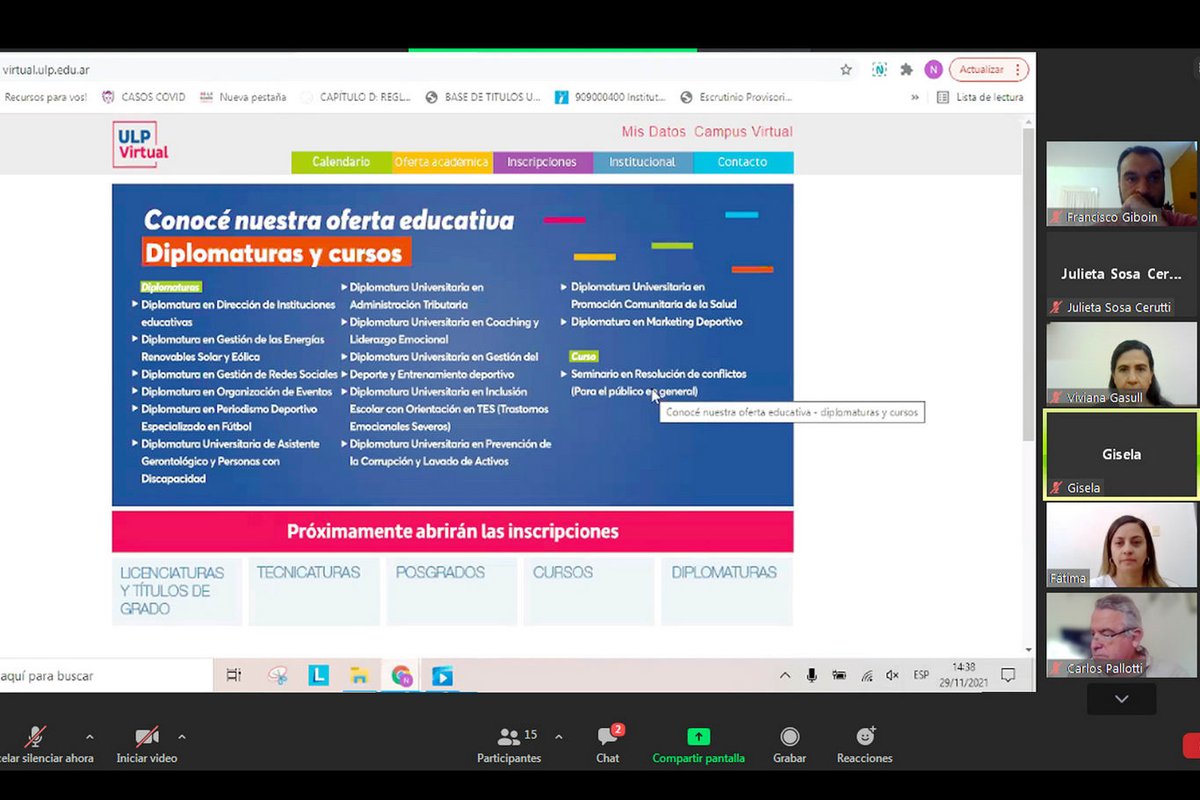Open taskbar clock 14:38
The width and height of the screenshot is (1200, 800).
pos(964,675)
